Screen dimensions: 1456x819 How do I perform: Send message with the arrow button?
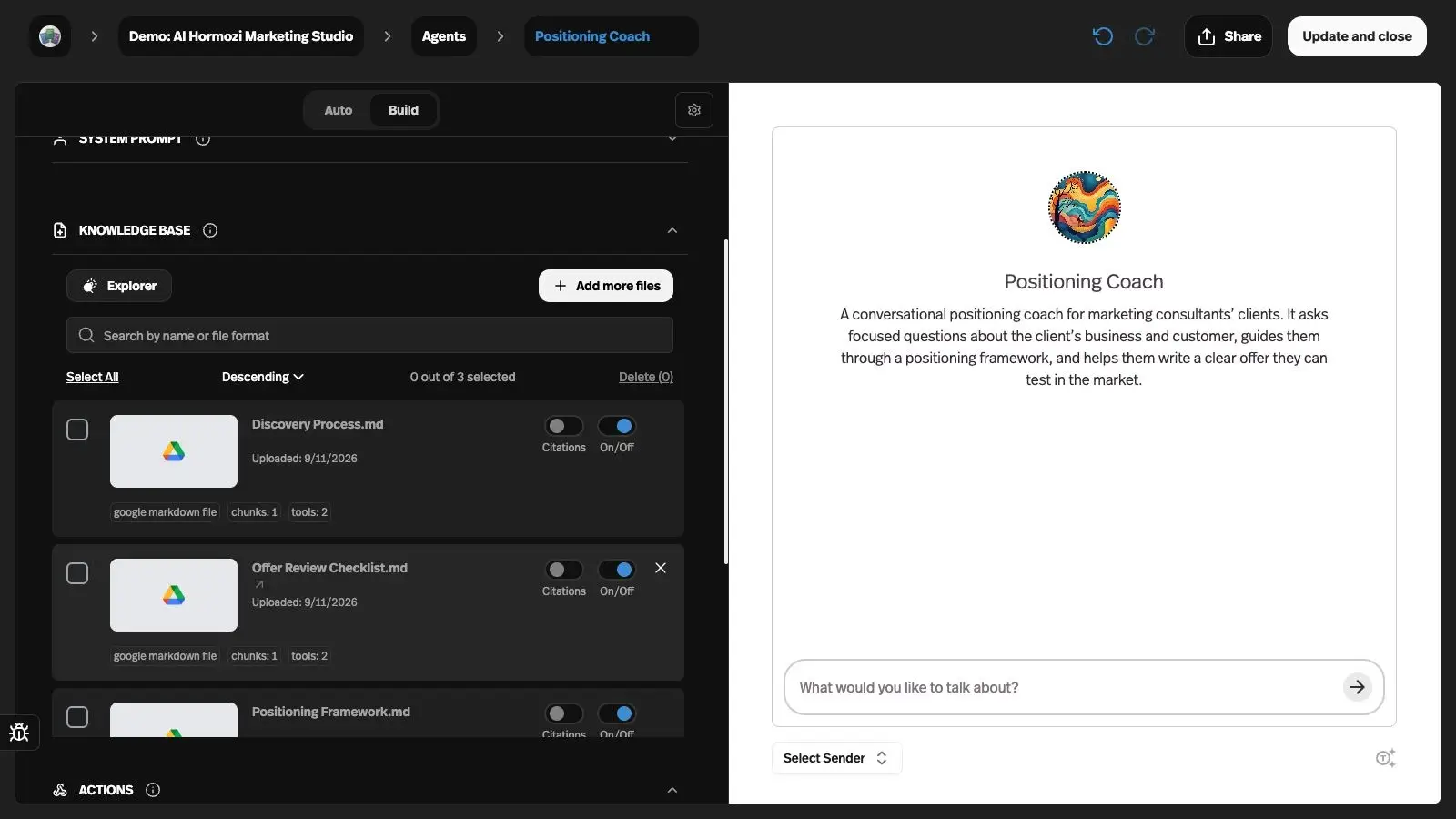tap(1357, 687)
